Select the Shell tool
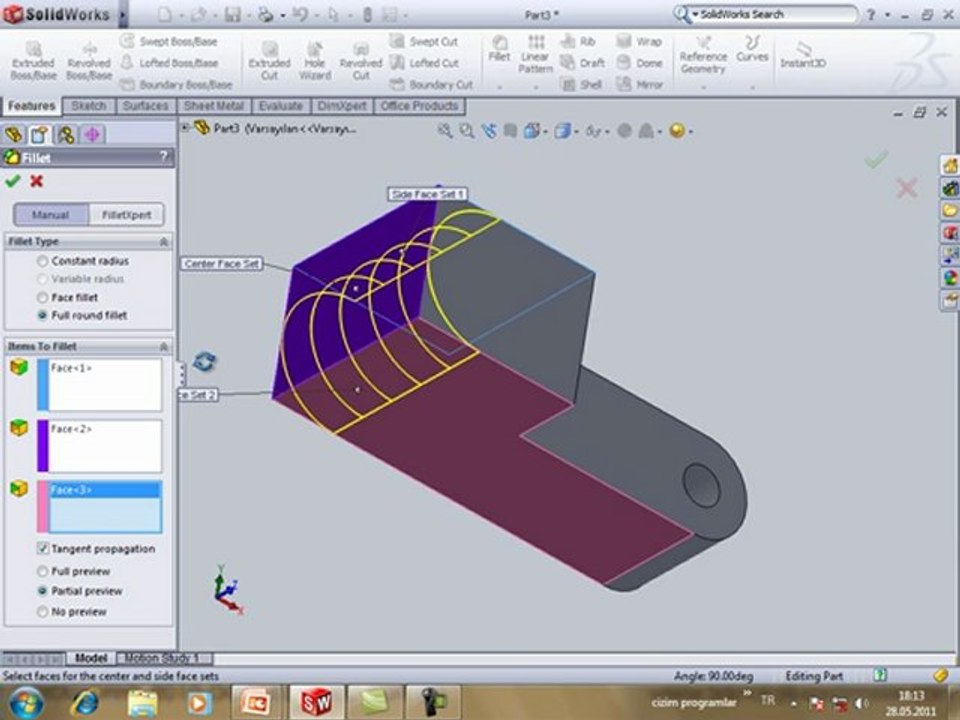Image resolution: width=960 pixels, height=720 pixels. pyautogui.click(x=581, y=84)
